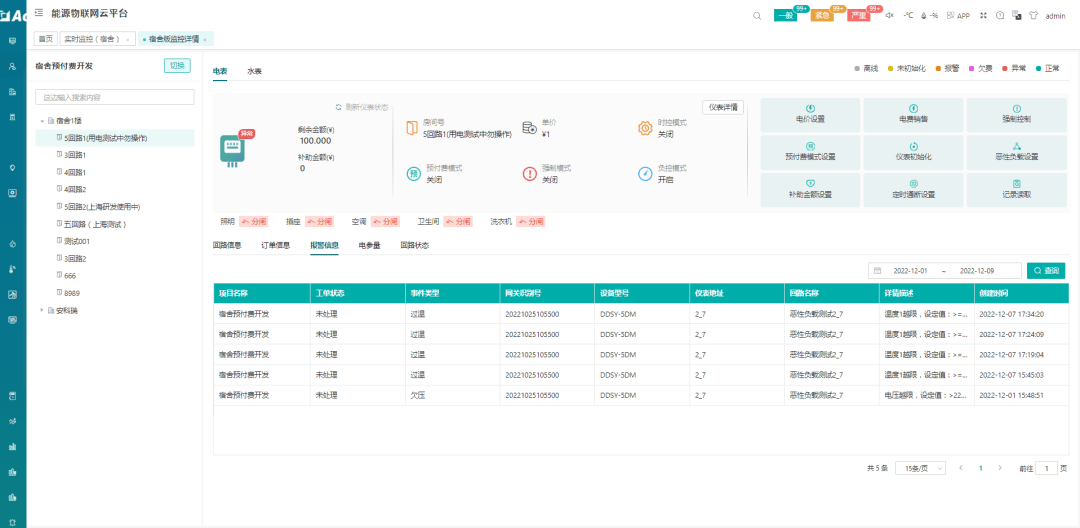
Task: Refresh meter status with 刷新仪表状态
Action: [x=362, y=107]
